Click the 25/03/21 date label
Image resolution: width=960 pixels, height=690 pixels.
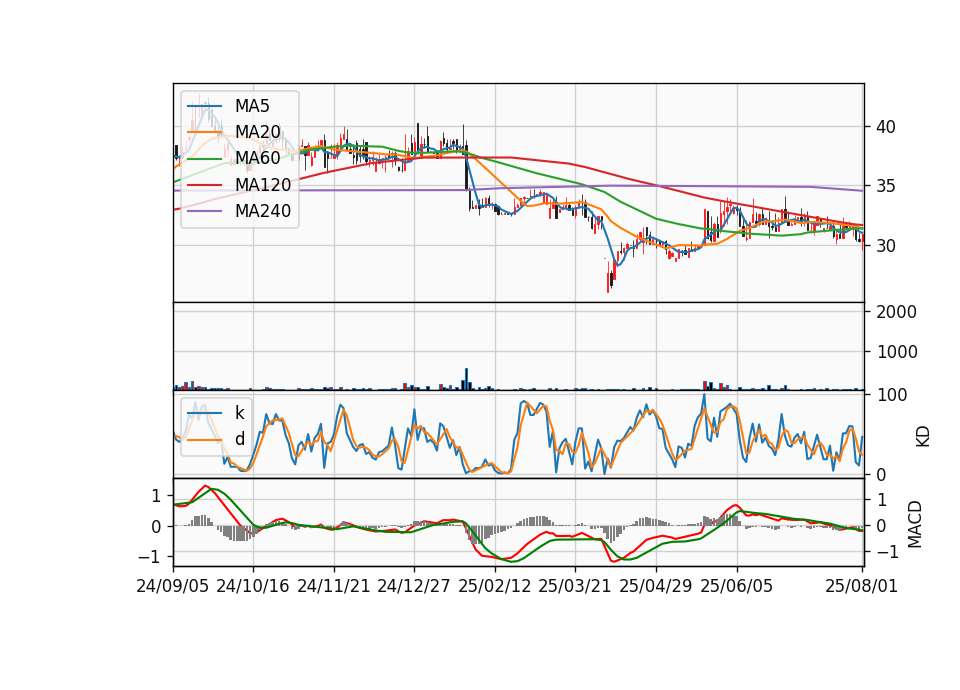[575, 586]
